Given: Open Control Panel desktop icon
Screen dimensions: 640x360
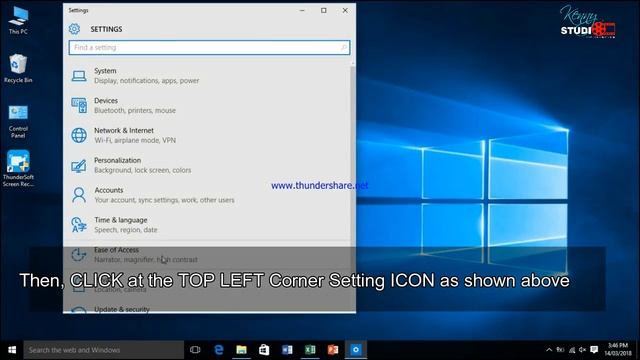Looking at the screenshot, I should coord(18,122).
